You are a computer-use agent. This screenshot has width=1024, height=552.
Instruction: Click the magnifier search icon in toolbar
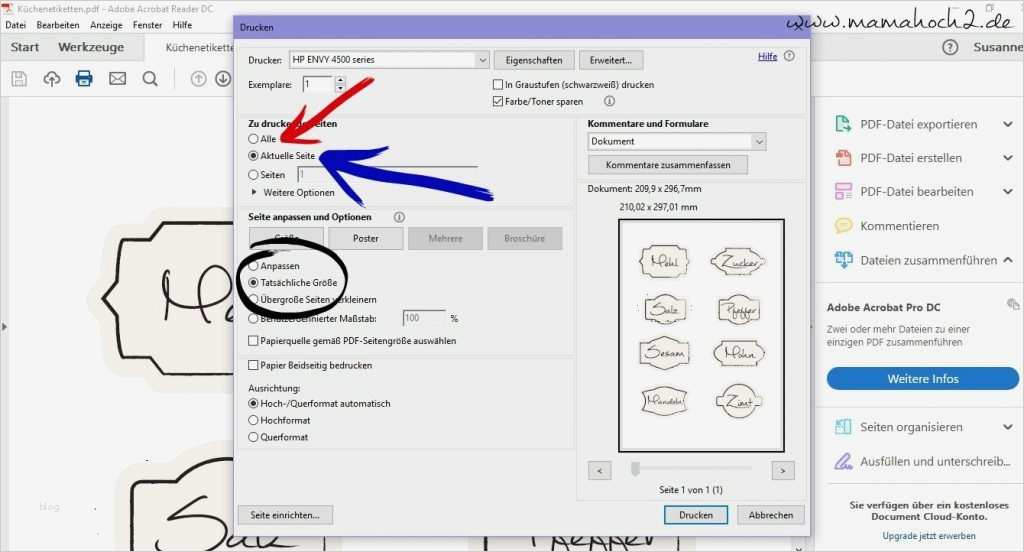(150, 79)
